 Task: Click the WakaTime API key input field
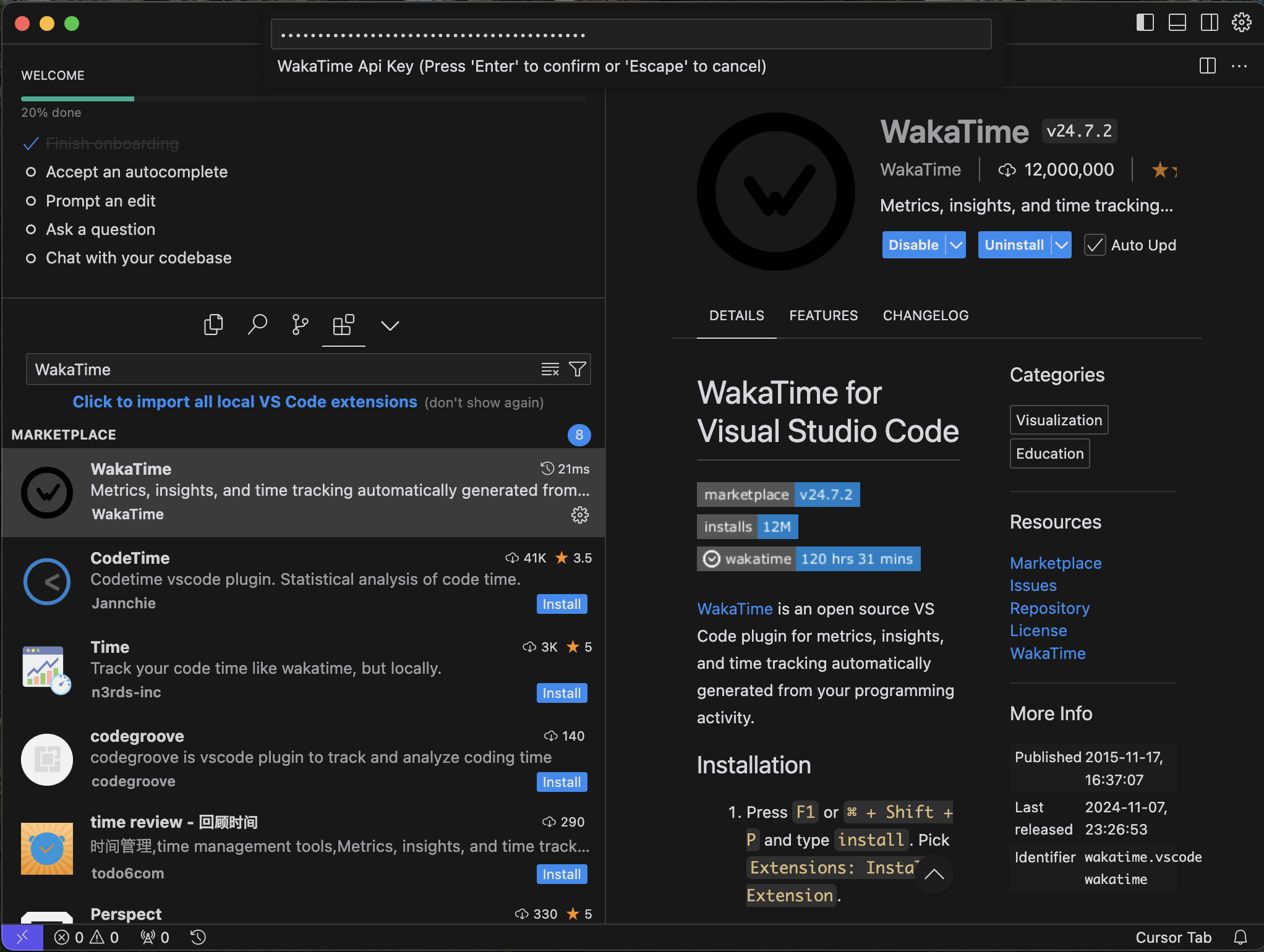(x=631, y=35)
